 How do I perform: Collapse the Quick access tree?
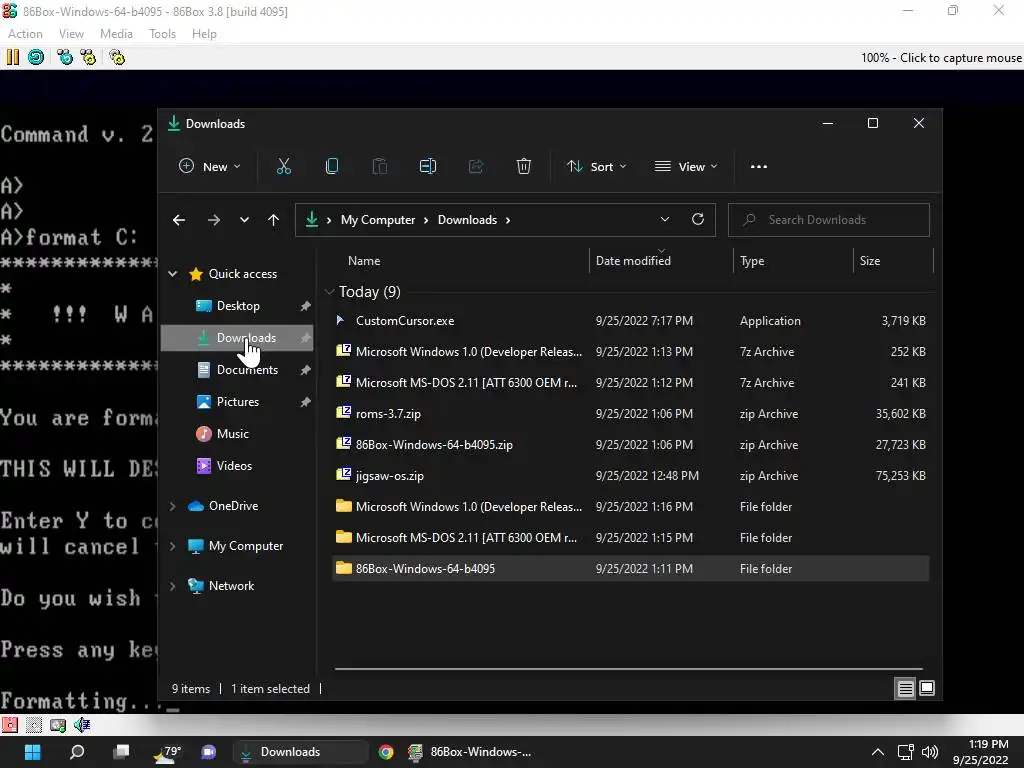172,274
